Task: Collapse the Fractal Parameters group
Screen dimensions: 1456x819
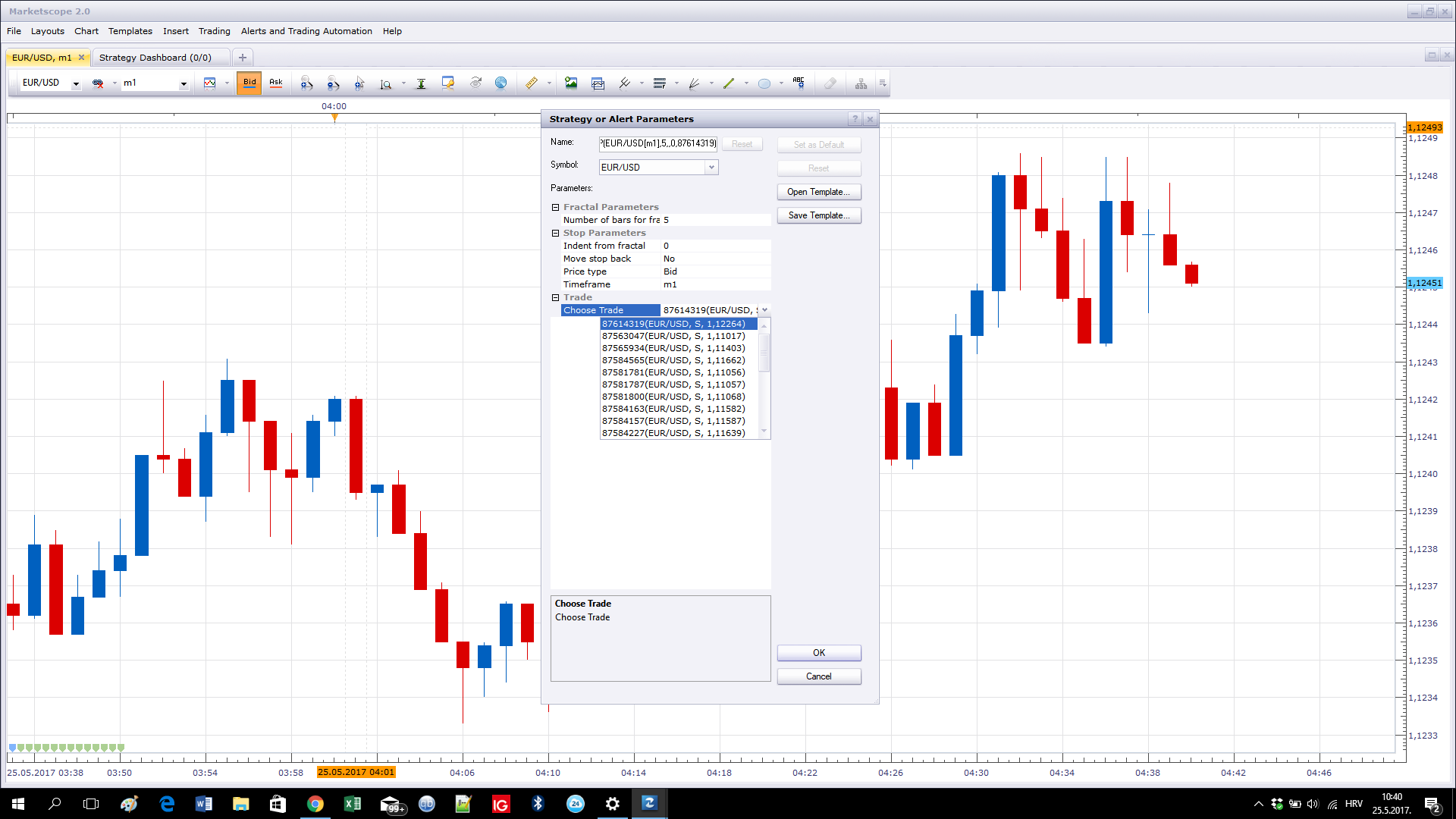Action: 555,207
